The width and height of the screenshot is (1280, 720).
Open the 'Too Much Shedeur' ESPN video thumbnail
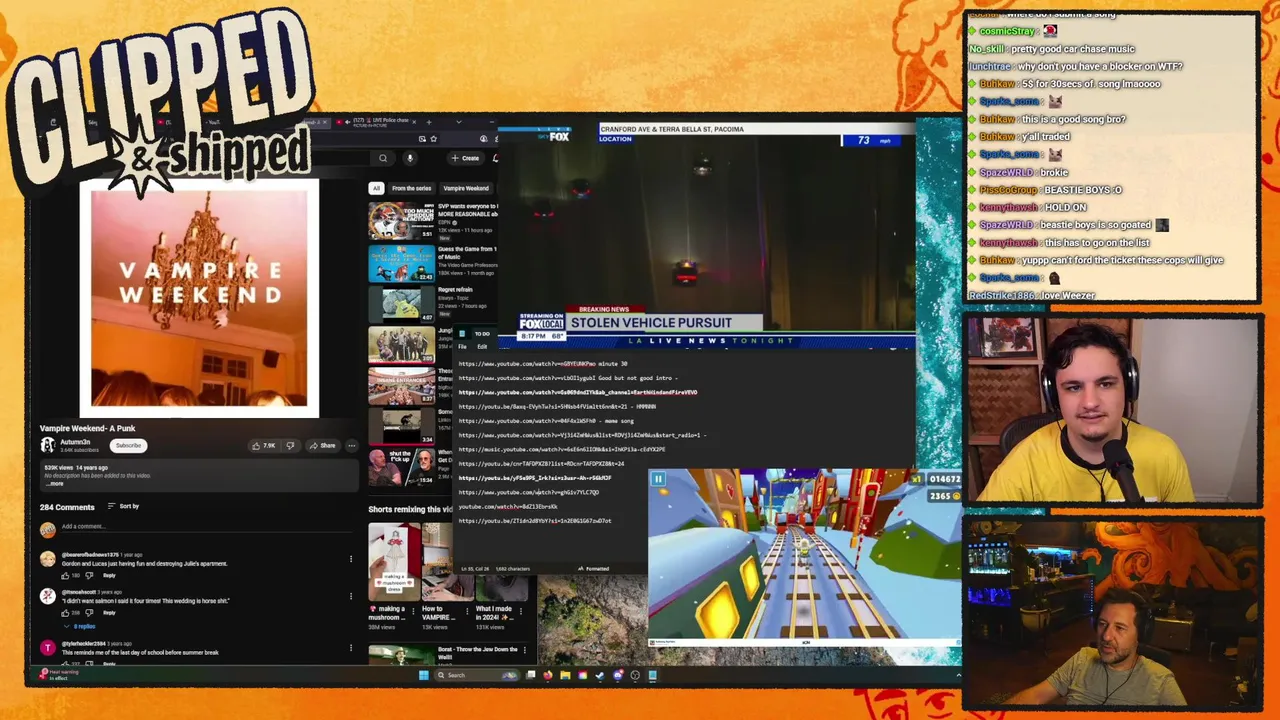pyautogui.click(x=401, y=220)
